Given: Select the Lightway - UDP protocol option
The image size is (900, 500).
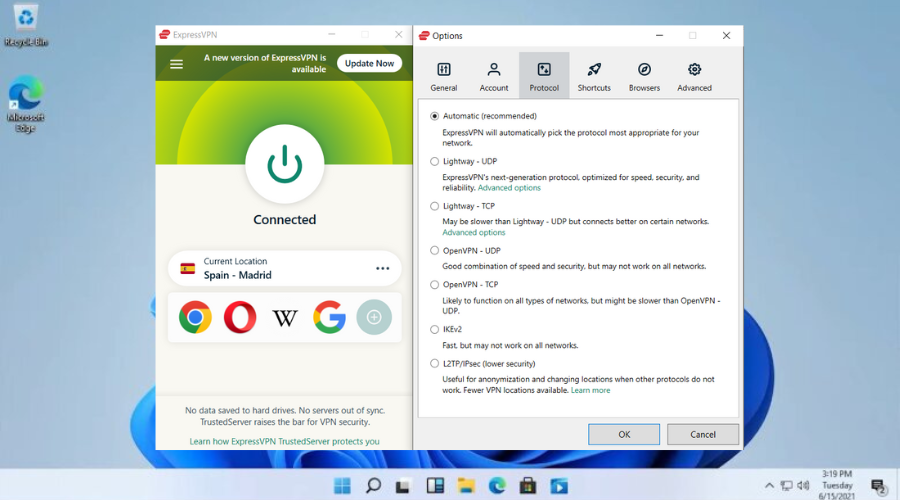Looking at the screenshot, I should point(435,161).
